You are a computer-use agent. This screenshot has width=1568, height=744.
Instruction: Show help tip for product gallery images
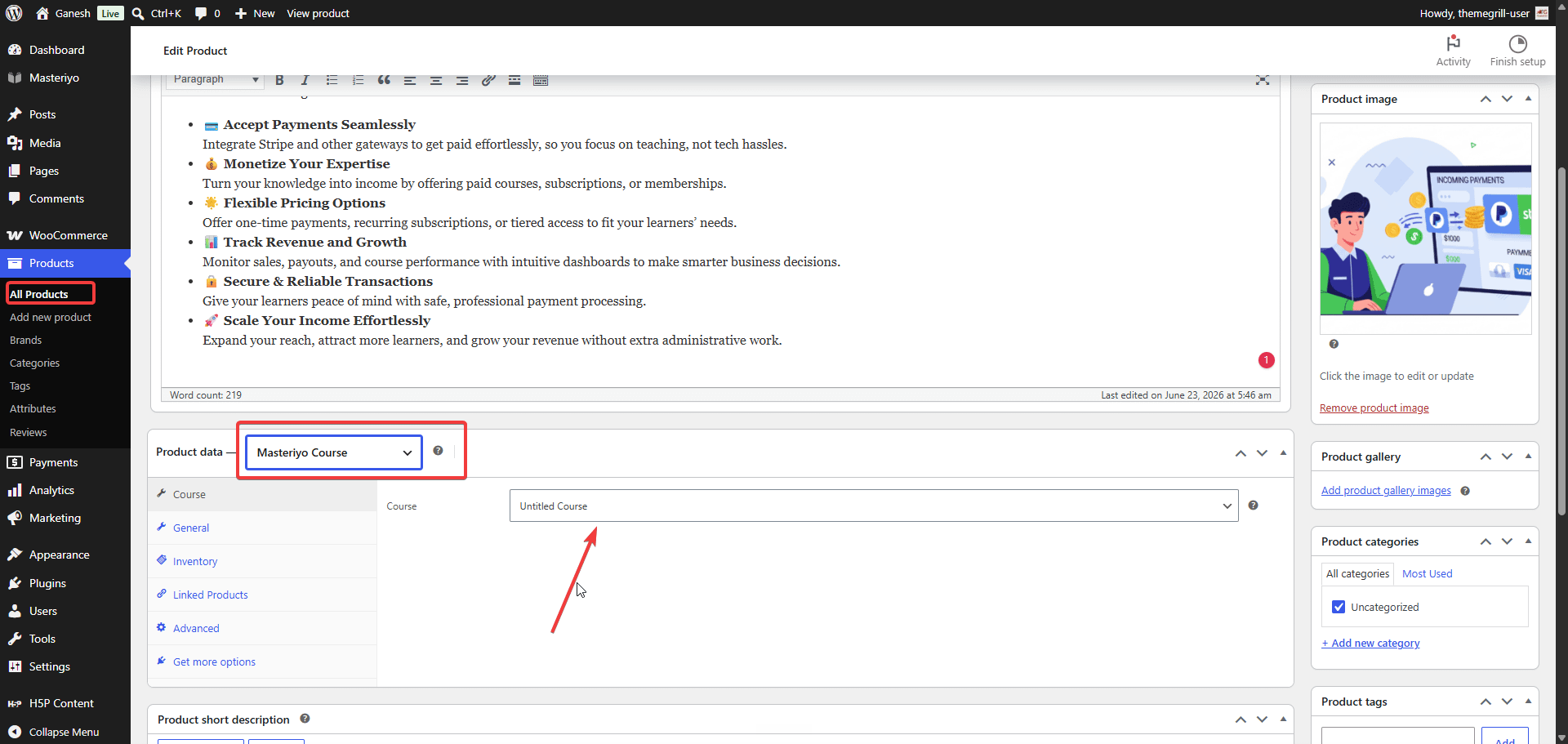(x=1465, y=491)
